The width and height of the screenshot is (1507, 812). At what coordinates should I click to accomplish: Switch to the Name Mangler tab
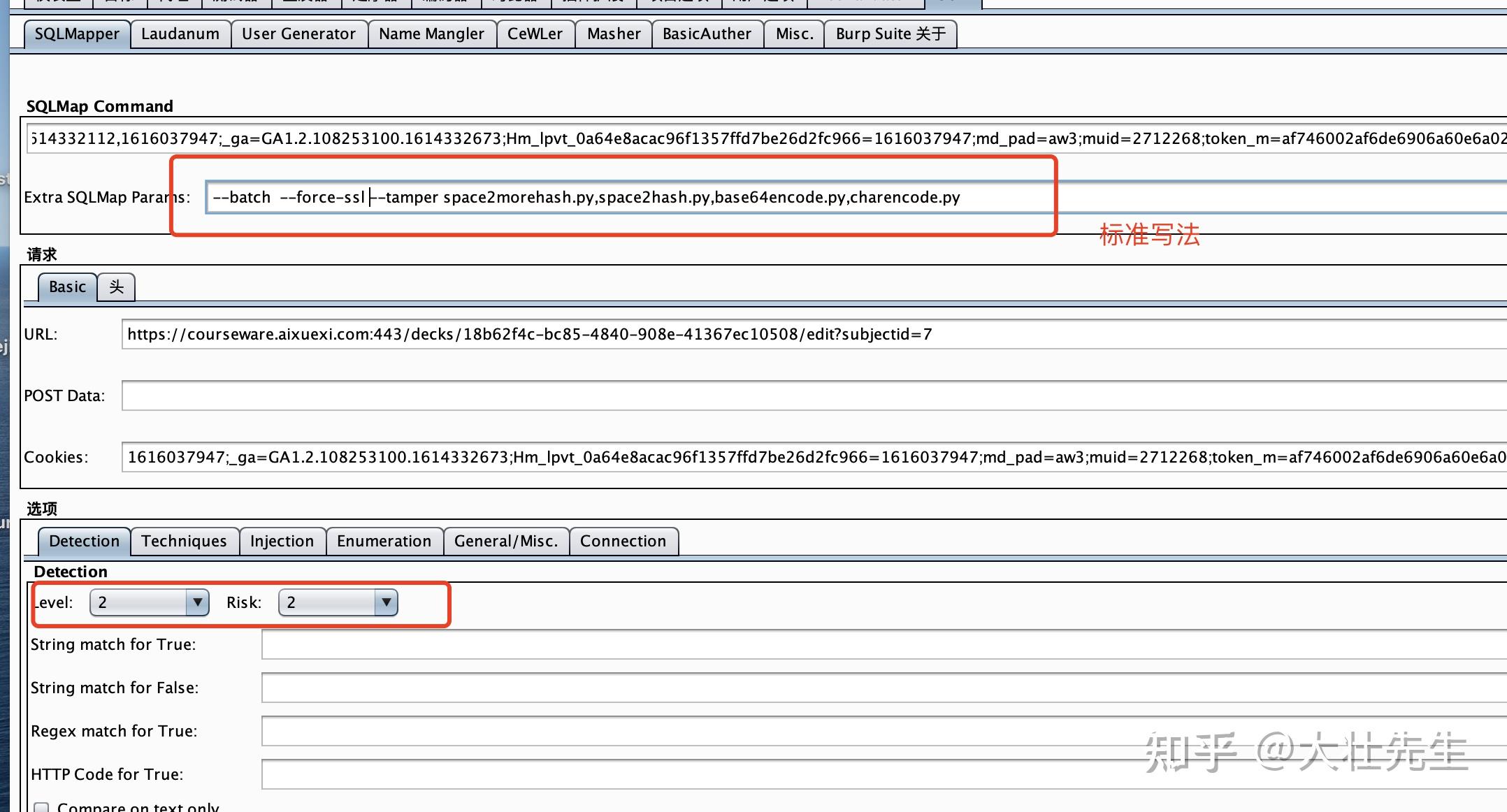pos(431,33)
